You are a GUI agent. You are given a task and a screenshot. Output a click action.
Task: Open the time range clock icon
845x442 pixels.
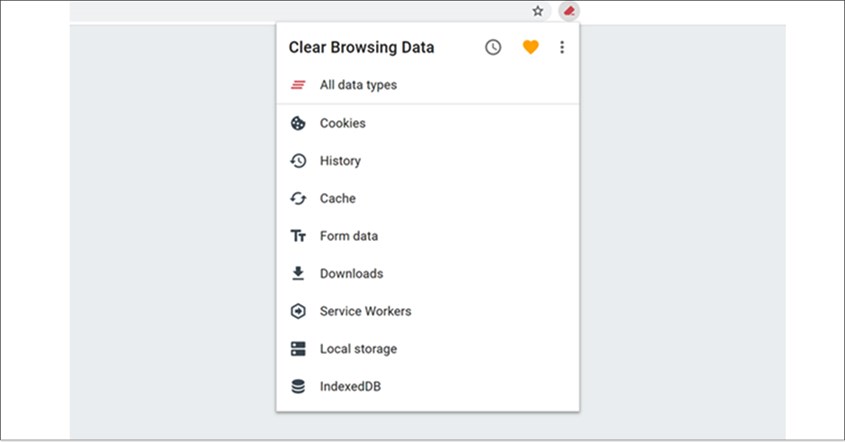(493, 47)
